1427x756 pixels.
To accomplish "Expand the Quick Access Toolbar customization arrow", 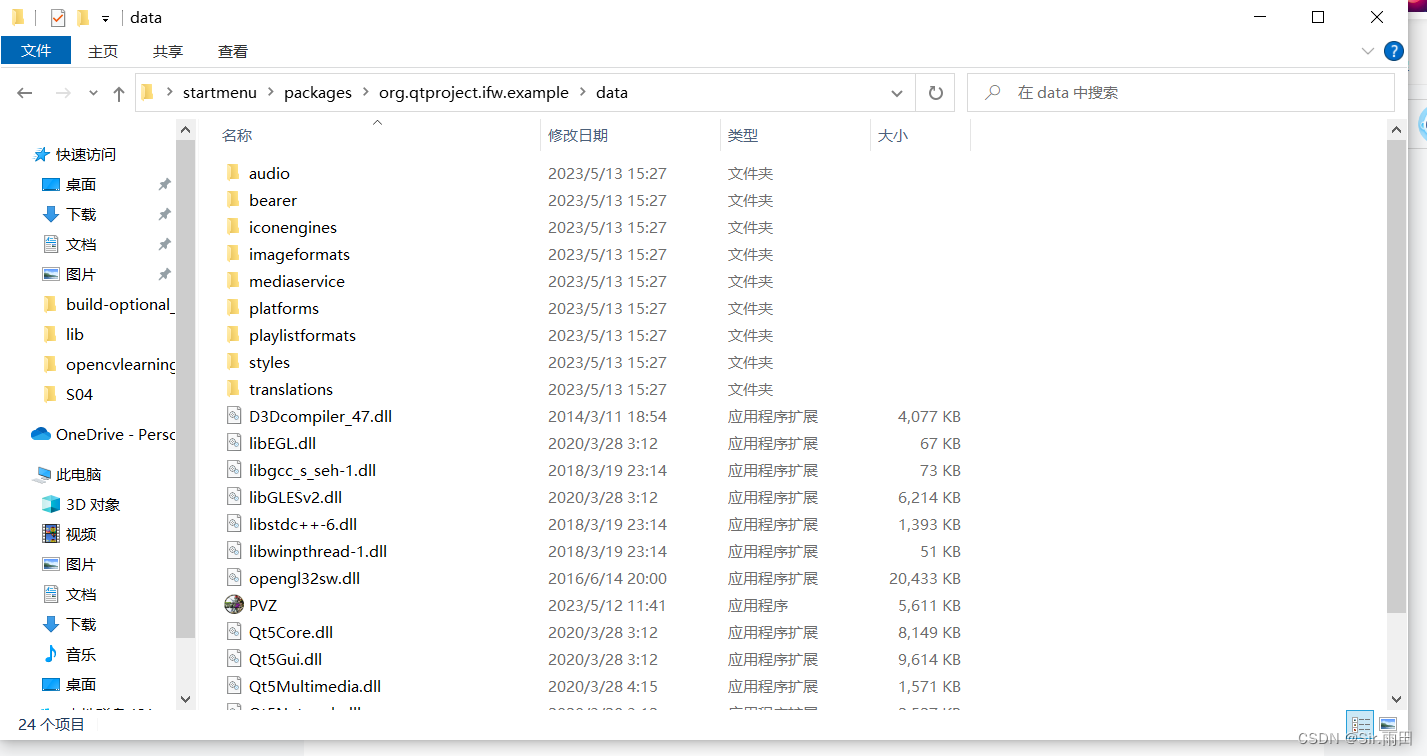I will [104, 17].
